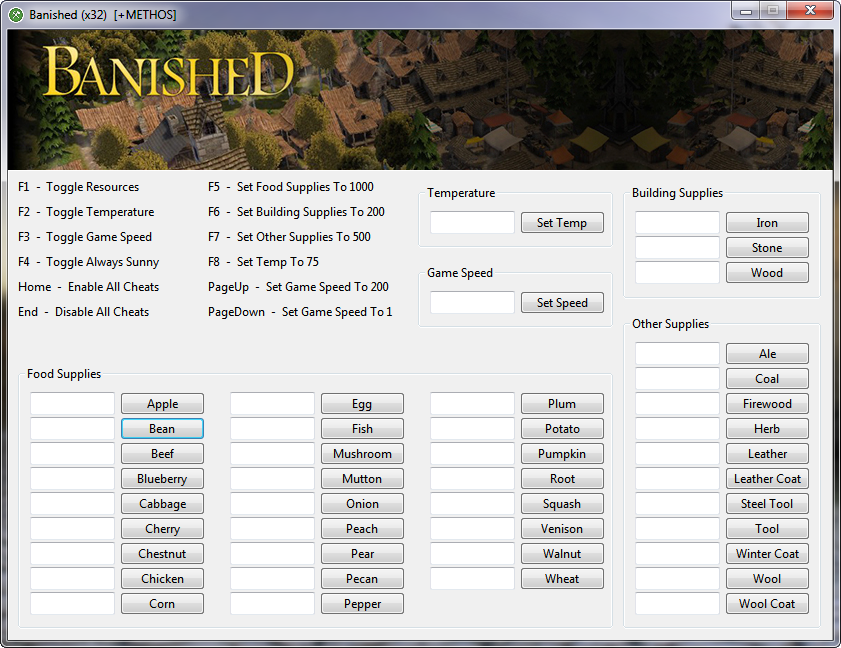Click the Set Temp button
Image resolution: width=841 pixels, height=648 pixels.
(562, 223)
